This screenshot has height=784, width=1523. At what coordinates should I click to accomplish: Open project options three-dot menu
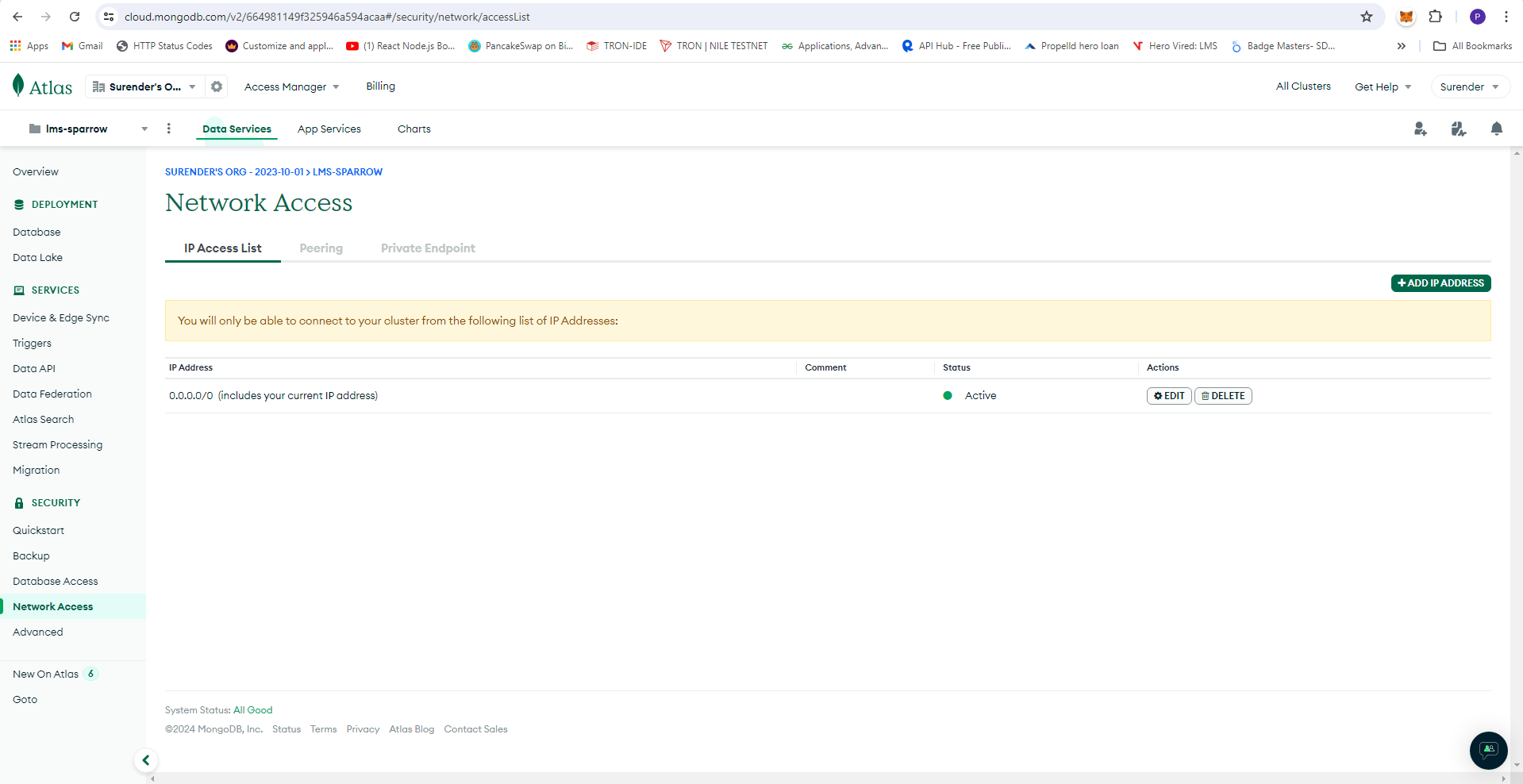point(168,129)
